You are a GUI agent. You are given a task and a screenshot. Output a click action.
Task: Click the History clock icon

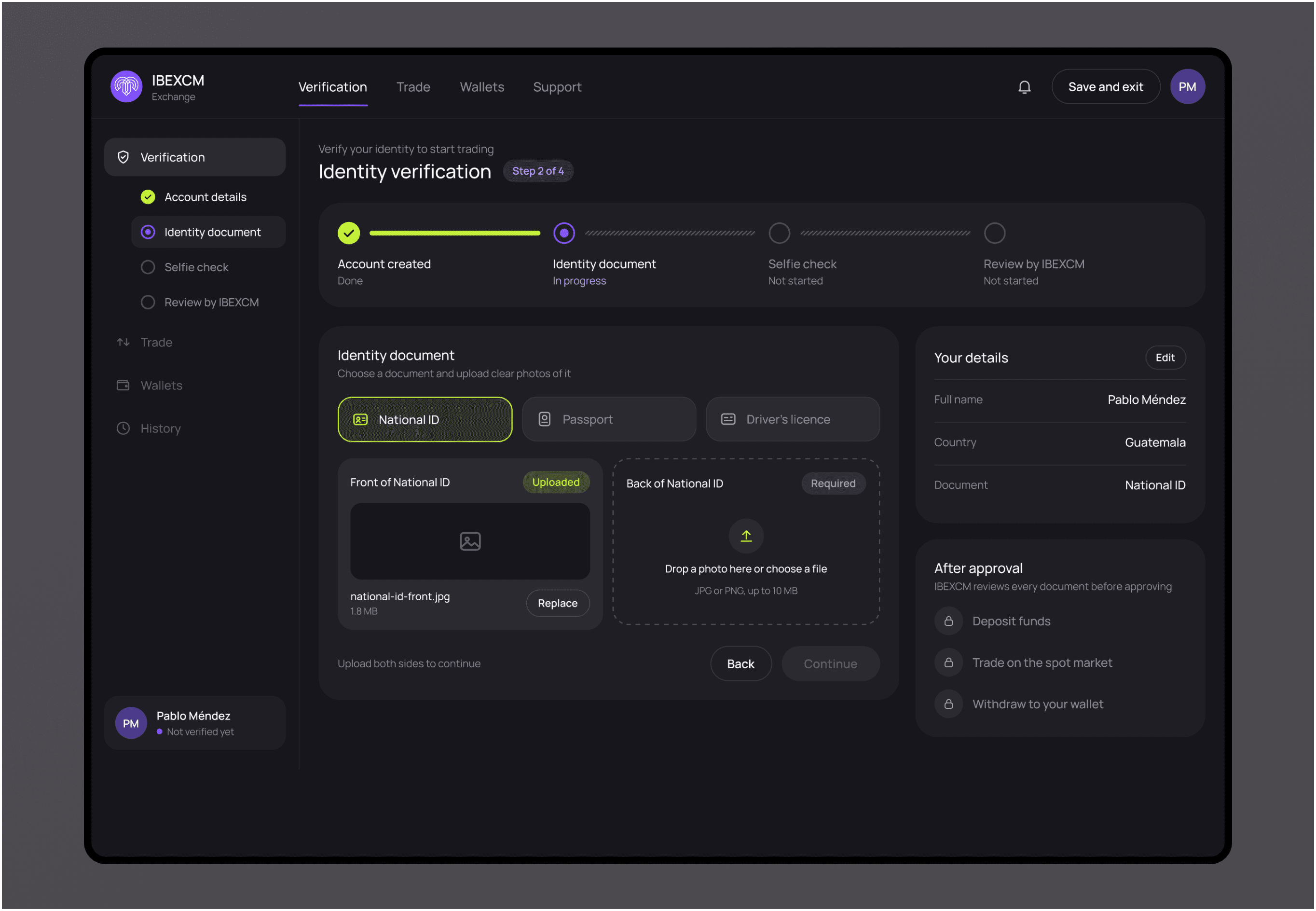123,428
